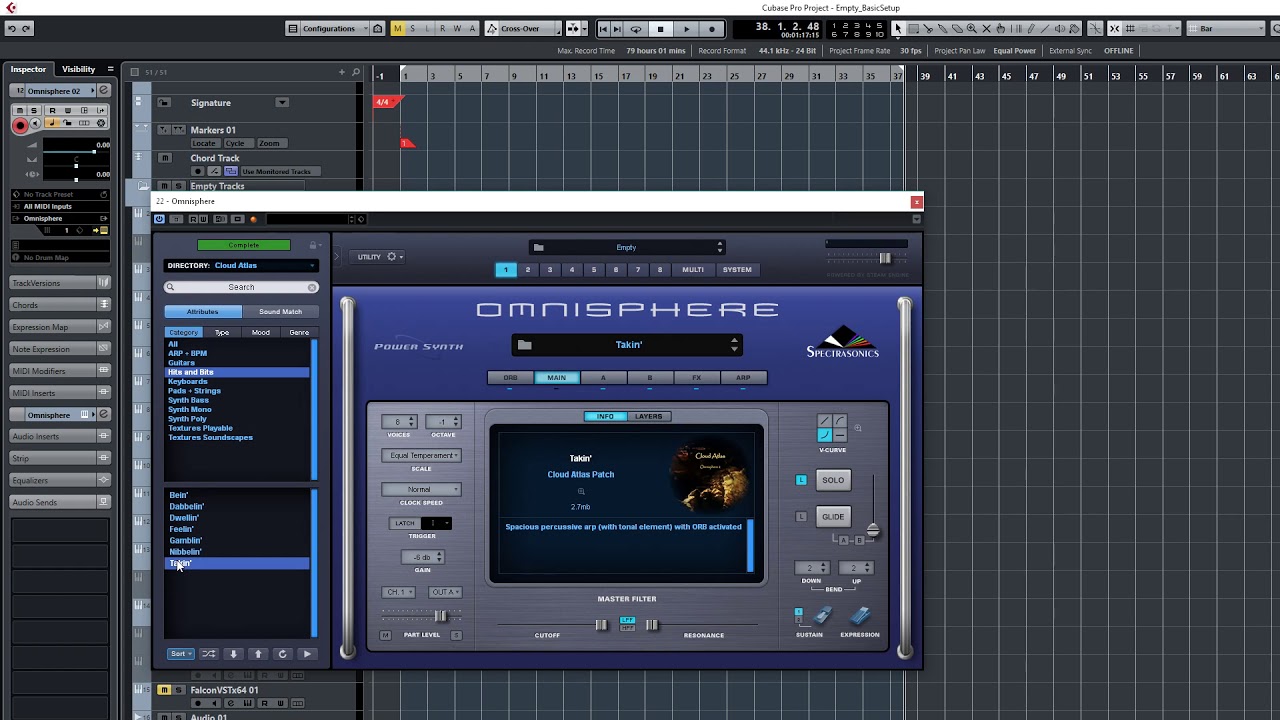The height and width of the screenshot is (720, 1280).
Task: Open the Clock Speed Normal dropdown
Action: click(x=421, y=490)
